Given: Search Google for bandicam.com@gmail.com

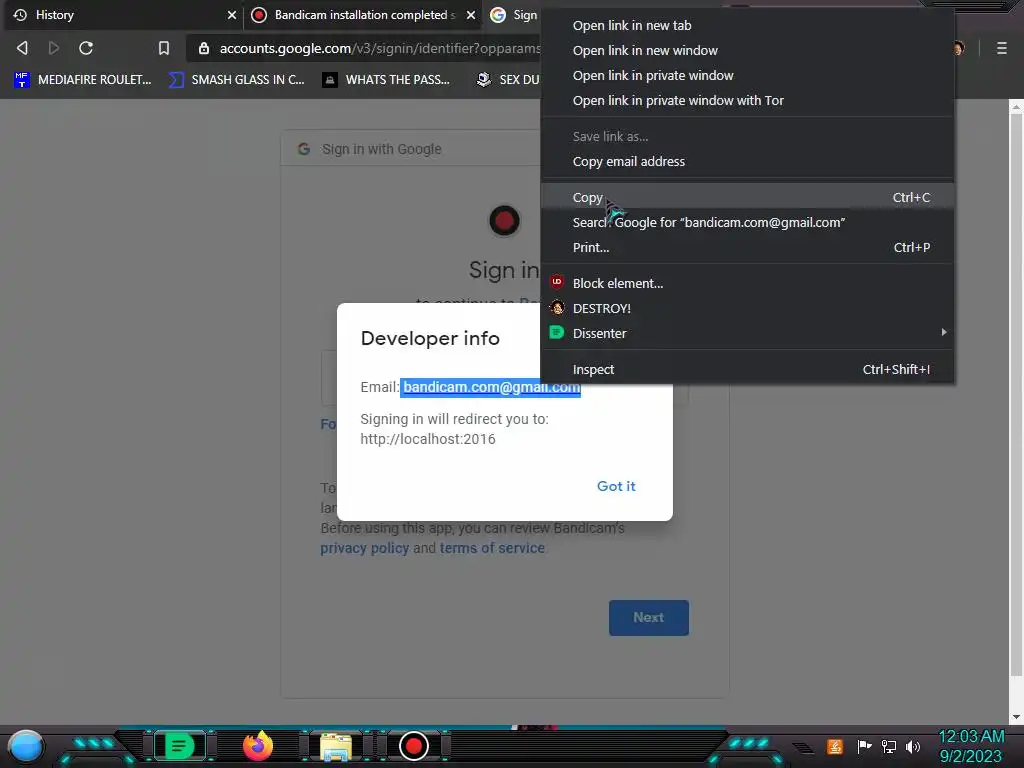Looking at the screenshot, I should coord(748,222).
